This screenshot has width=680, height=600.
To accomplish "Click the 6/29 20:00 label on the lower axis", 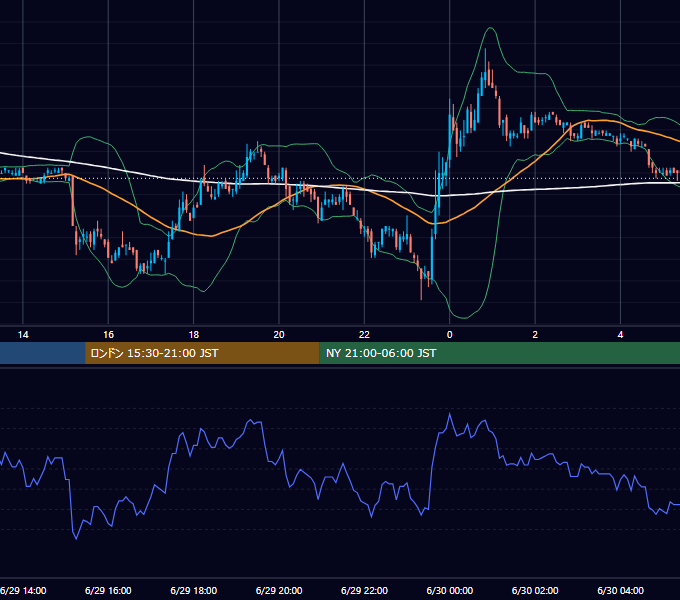I will [x=279, y=590].
